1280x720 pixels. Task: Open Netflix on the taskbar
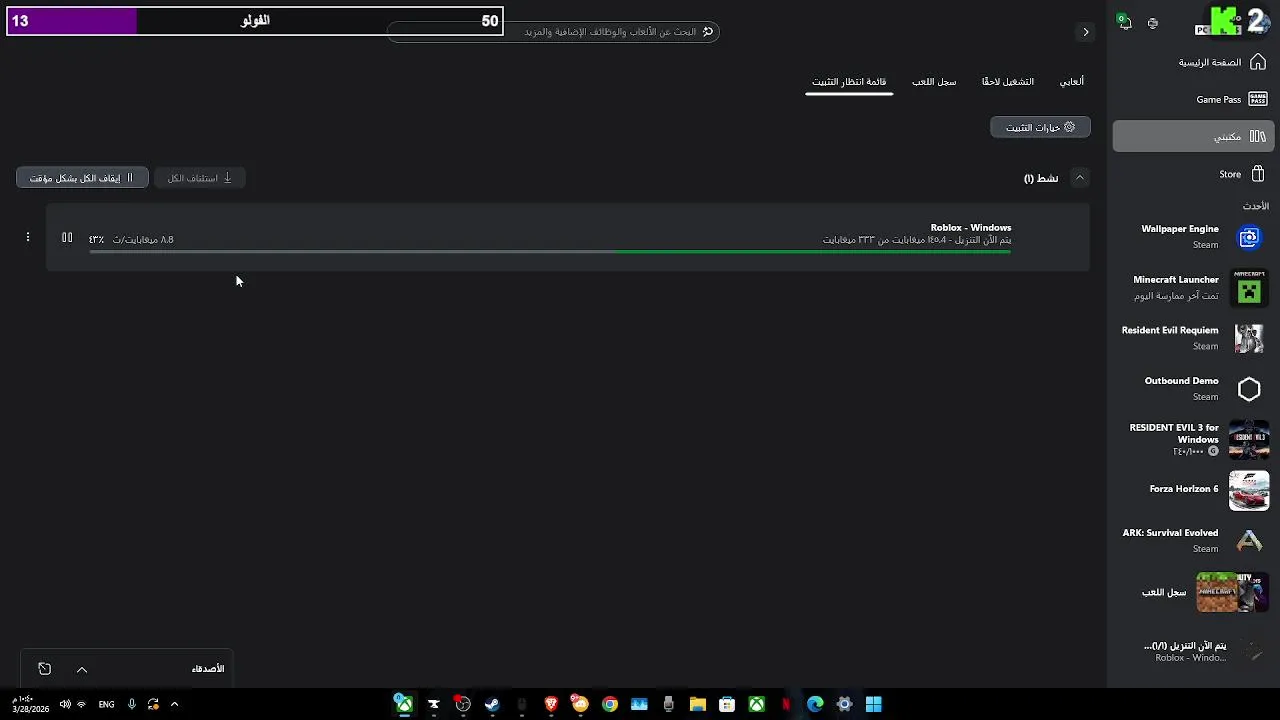tap(786, 704)
